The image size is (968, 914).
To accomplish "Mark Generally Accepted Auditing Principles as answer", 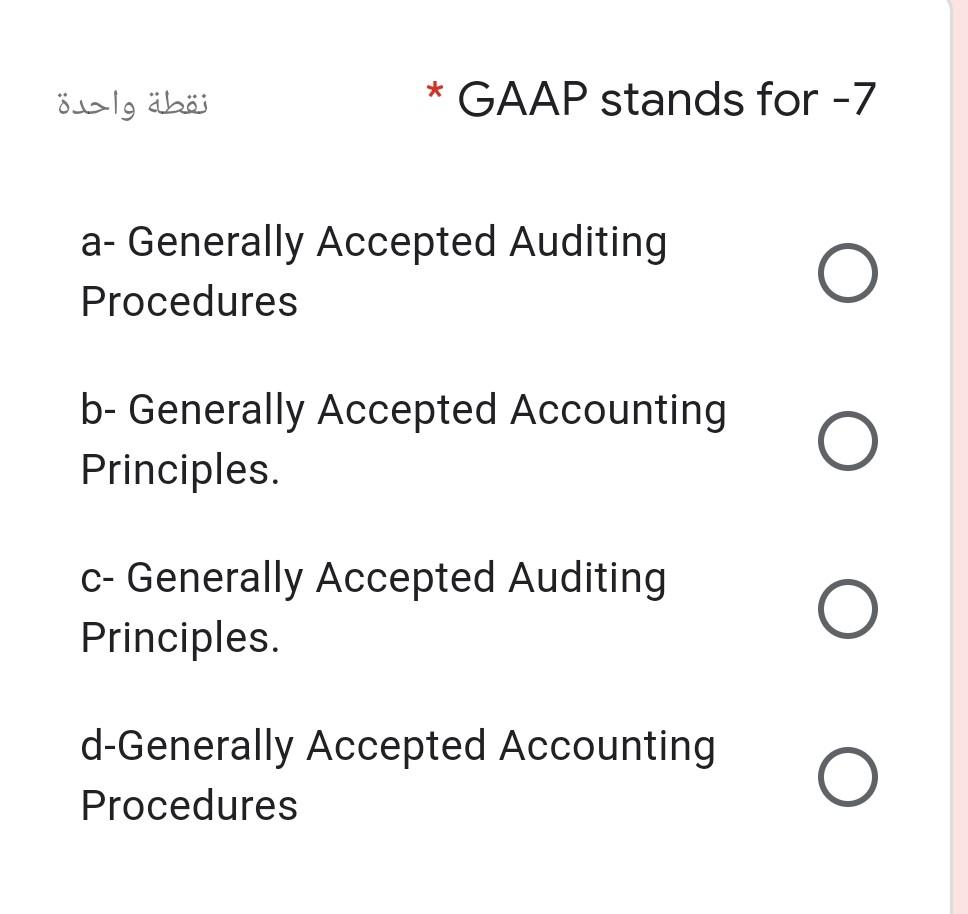I will click(848, 607).
